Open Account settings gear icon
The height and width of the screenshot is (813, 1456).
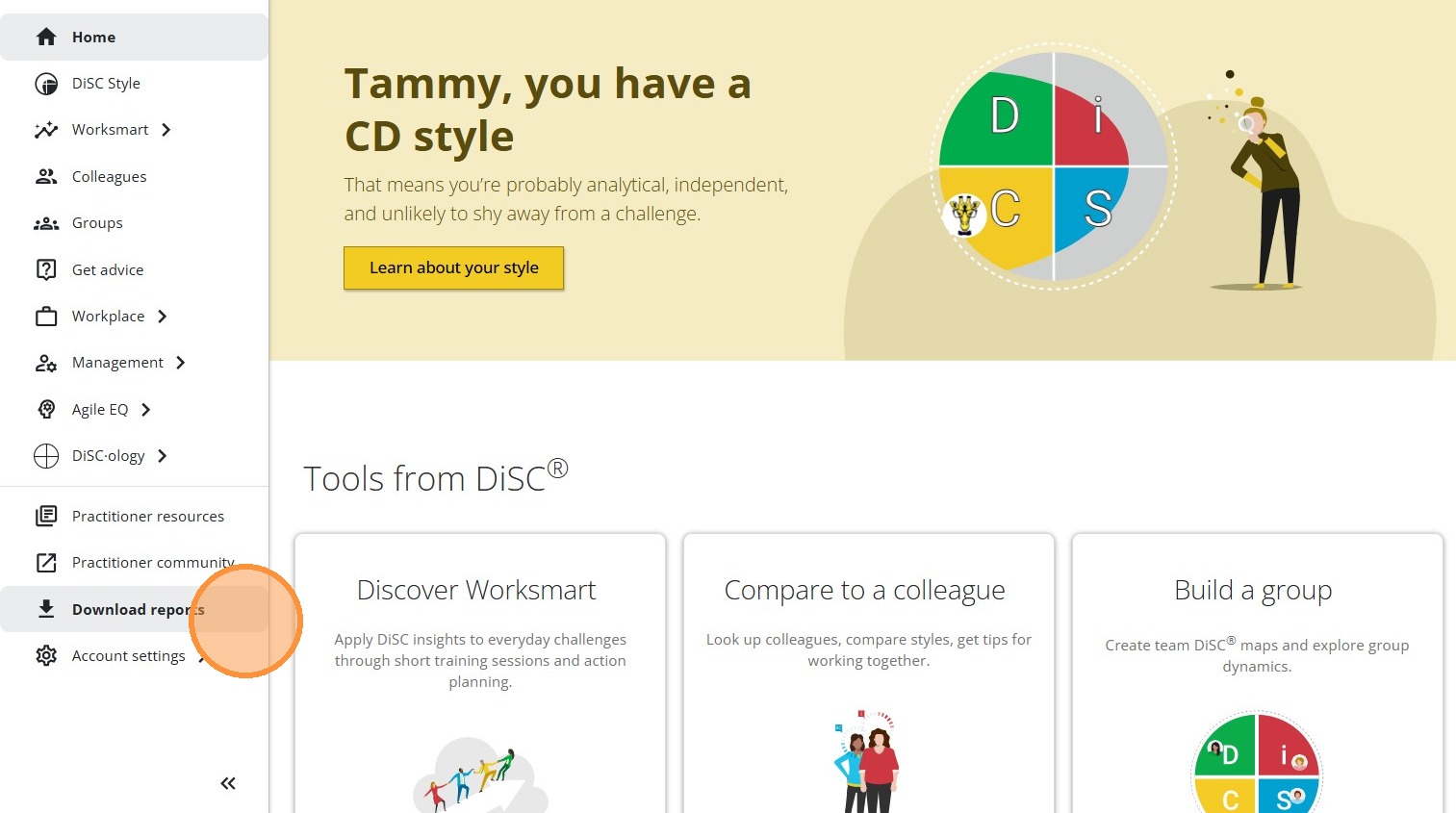point(46,655)
